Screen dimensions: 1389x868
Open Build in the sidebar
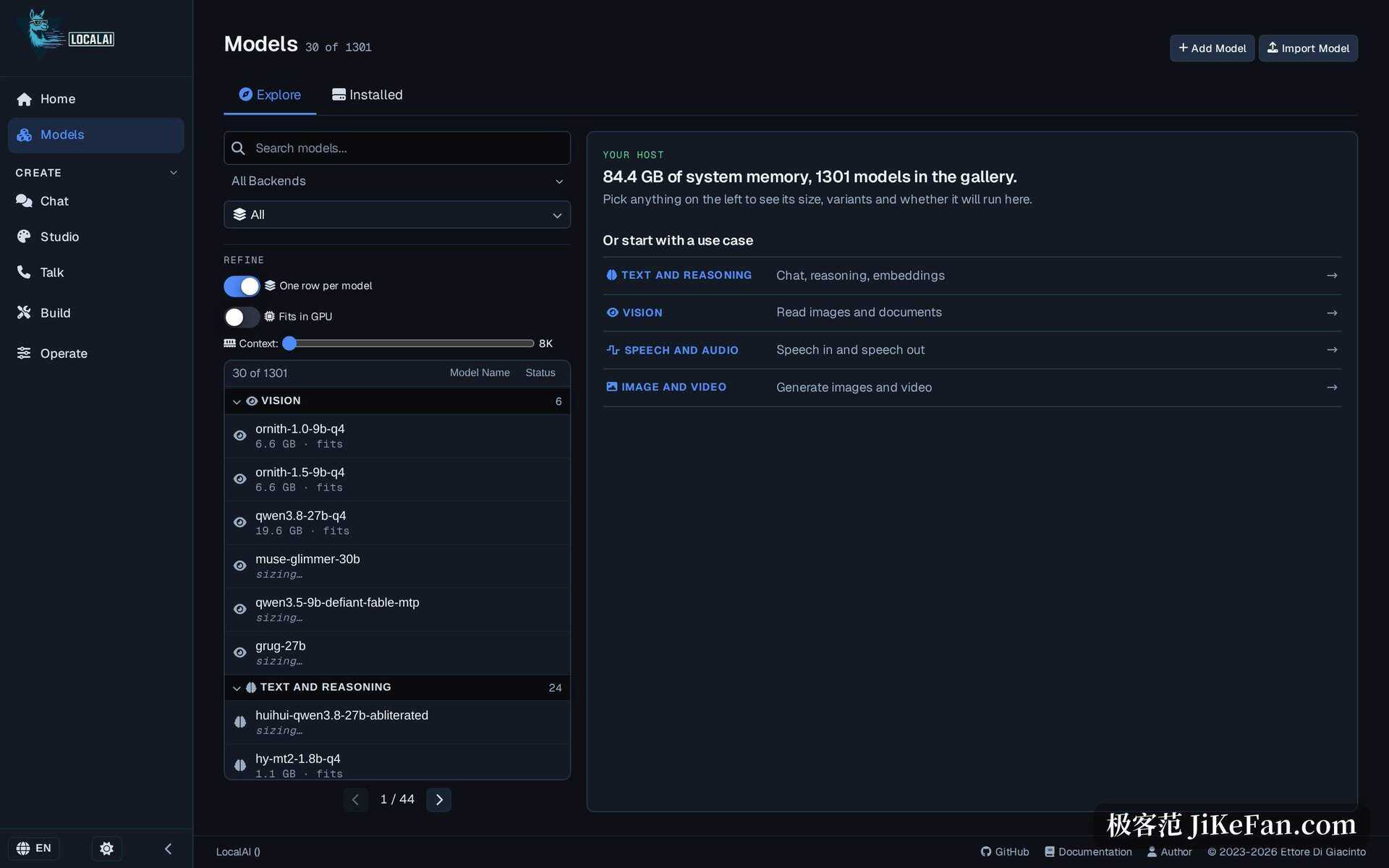coord(96,312)
